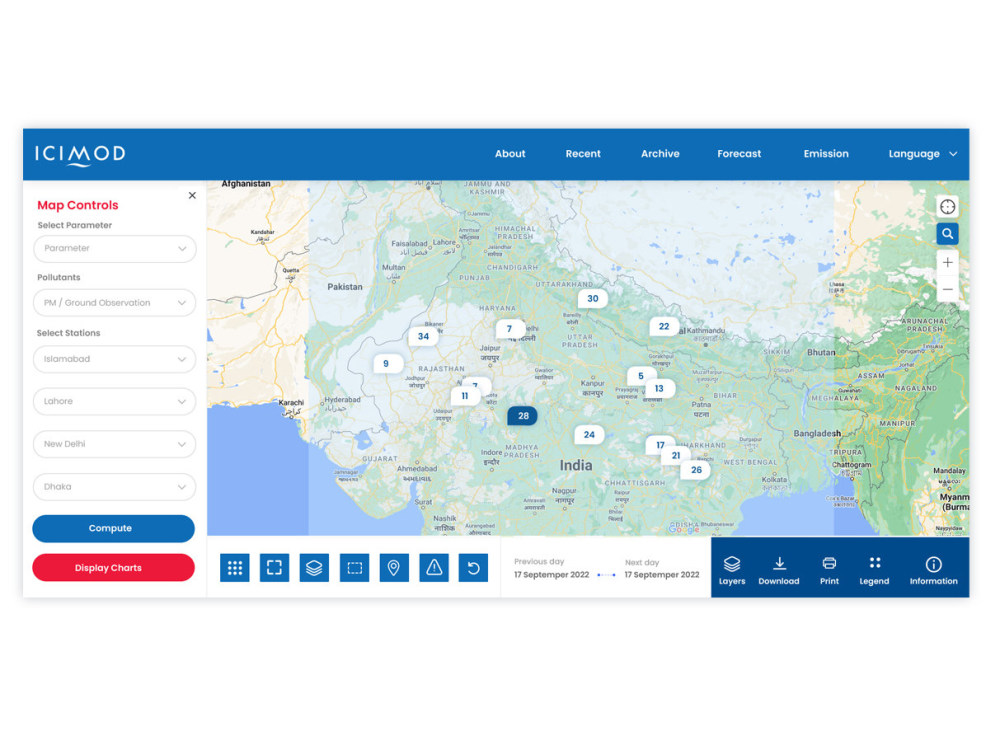Click the 17 map marker
Image resolution: width=1000 pixels, height=750 pixels.
coord(660,445)
